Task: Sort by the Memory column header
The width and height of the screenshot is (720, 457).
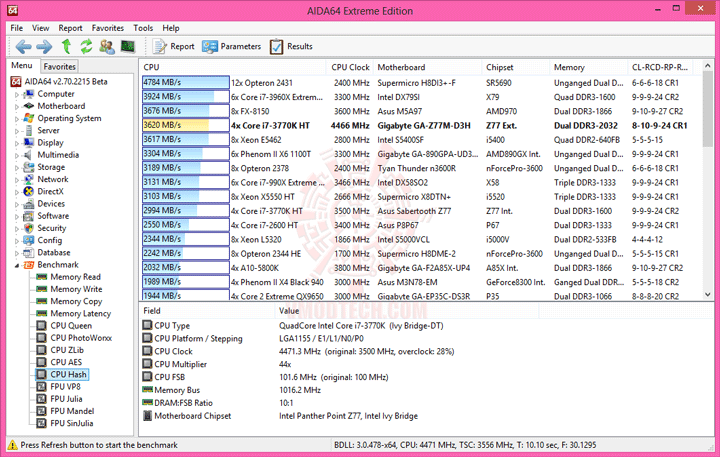Action: 589,67
